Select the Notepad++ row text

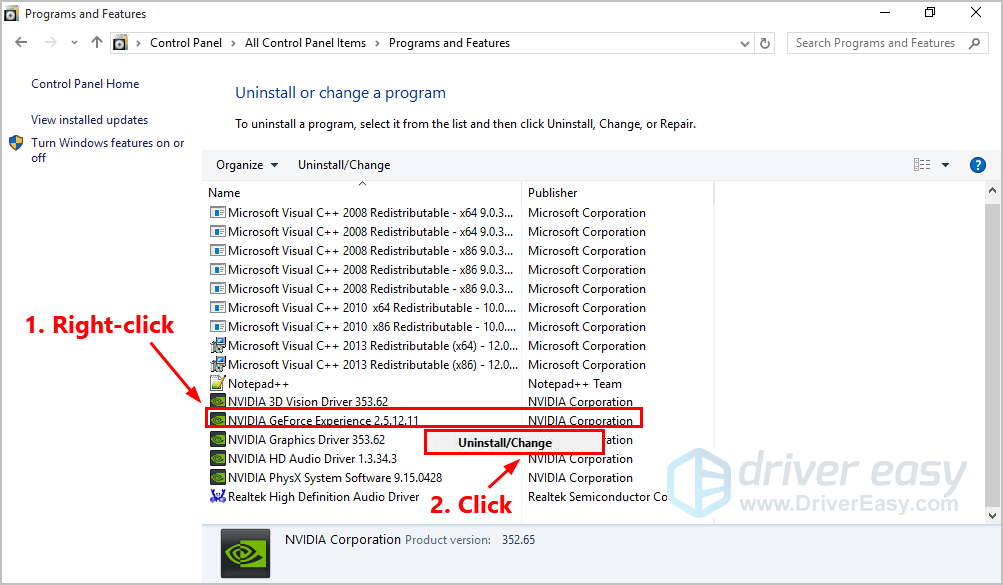258,384
